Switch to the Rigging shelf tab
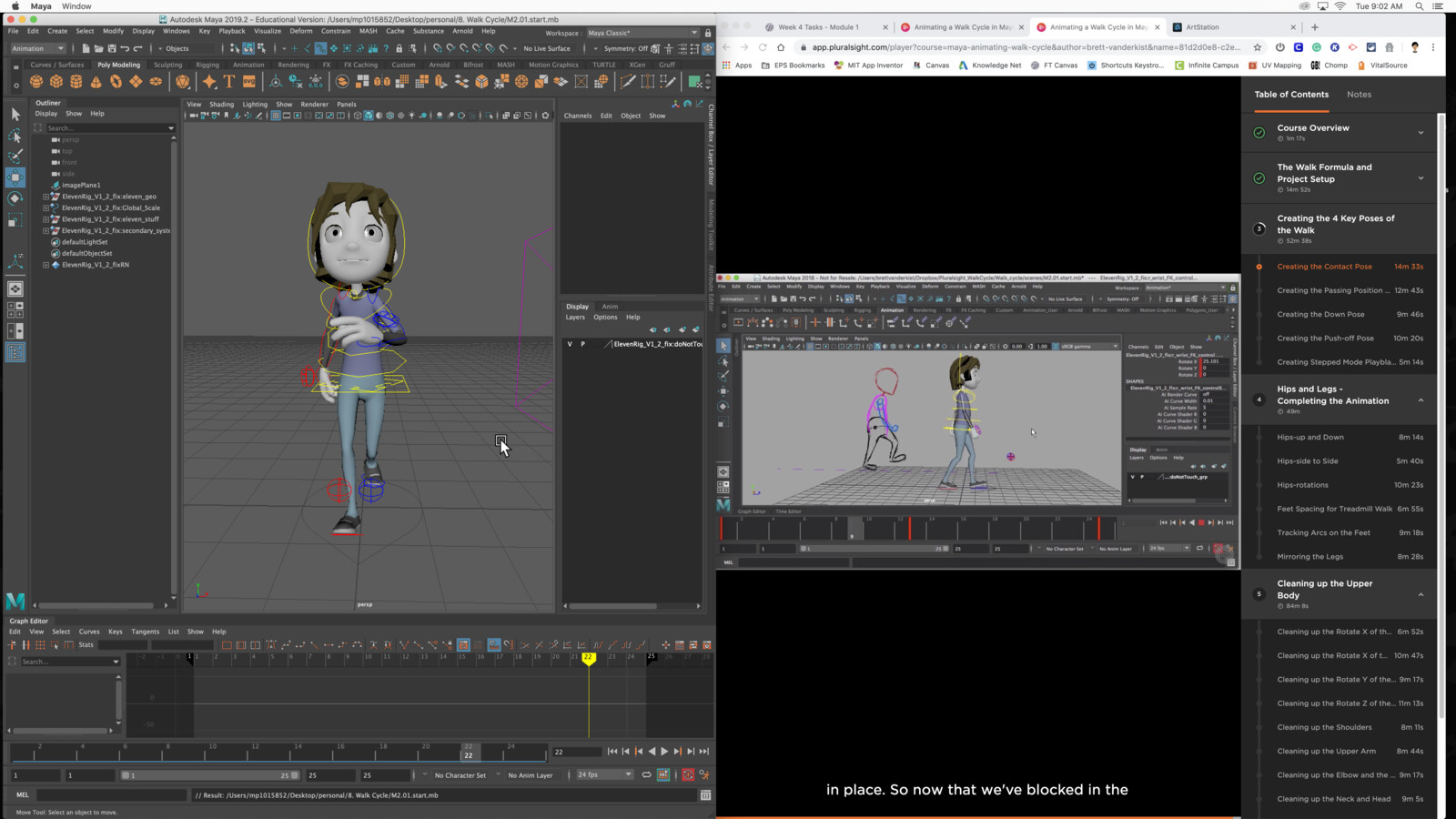Screen dimensions: 1456x819 coord(208,65)
